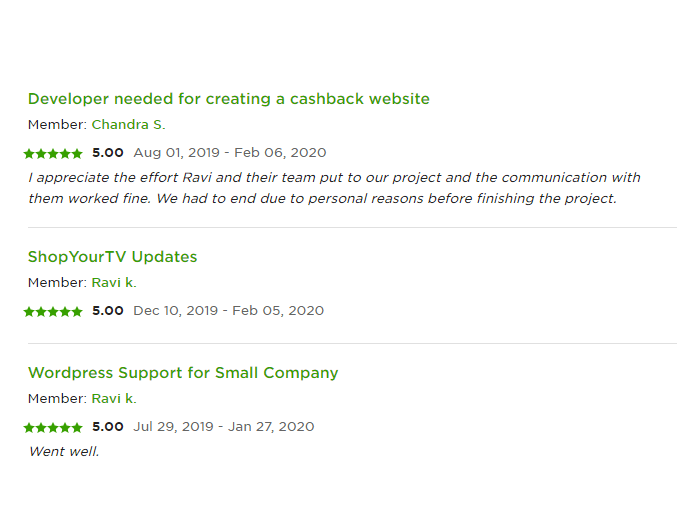Click first star of the cashback review rating
Viewport: 677px width, 531px height.
[29, 153]
